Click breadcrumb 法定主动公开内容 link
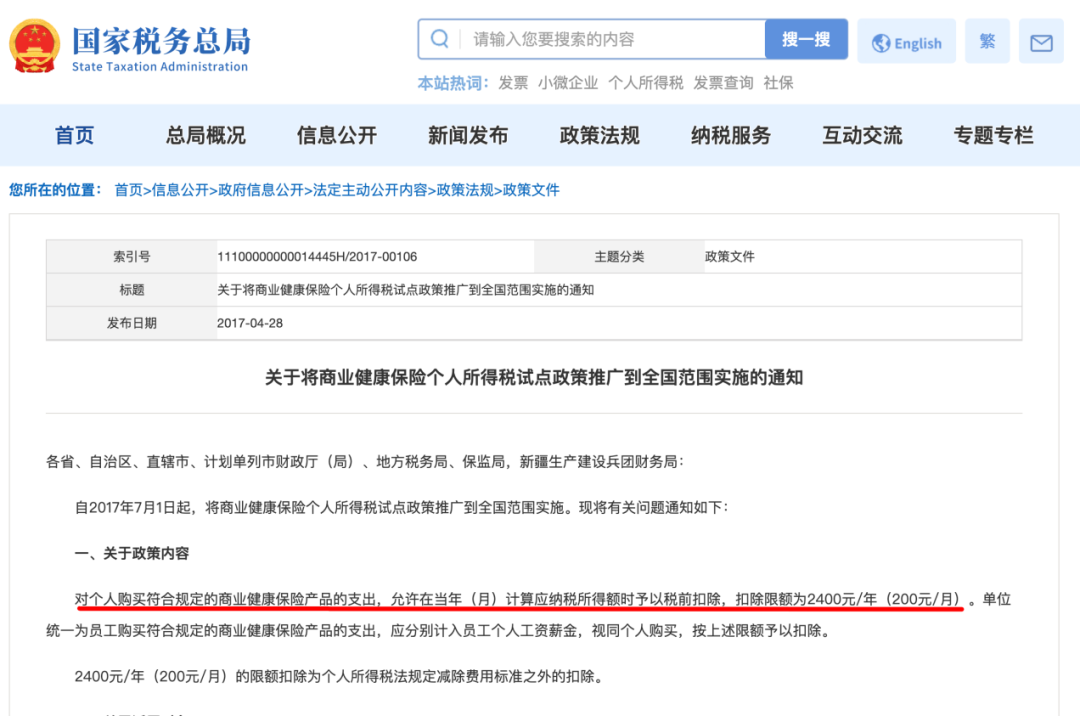Screen dimensions: 1080x716 pyautogui.click(x=370, y=190)
